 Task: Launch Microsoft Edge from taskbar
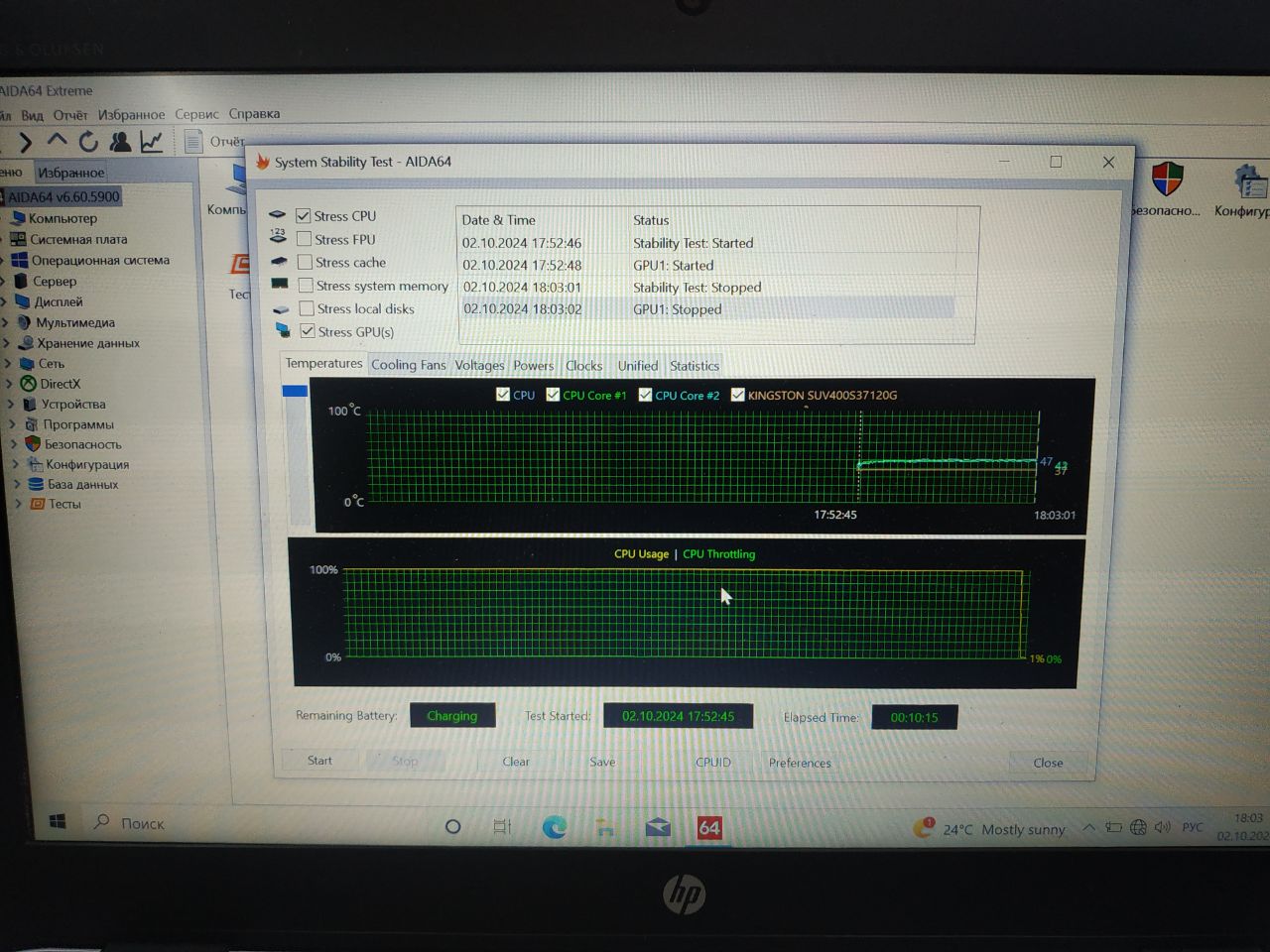pos(554,826)
